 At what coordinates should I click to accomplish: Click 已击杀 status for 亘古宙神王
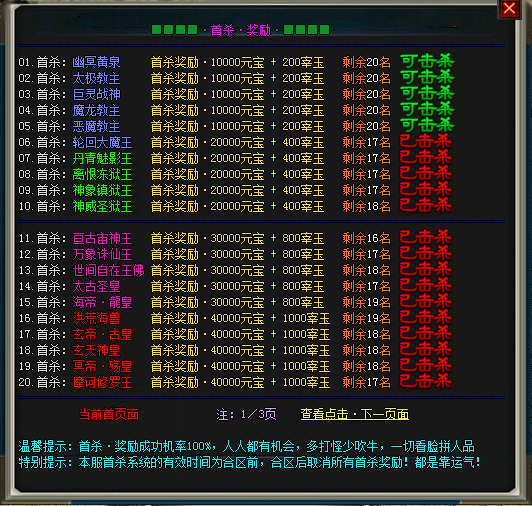tap(426, 238)
